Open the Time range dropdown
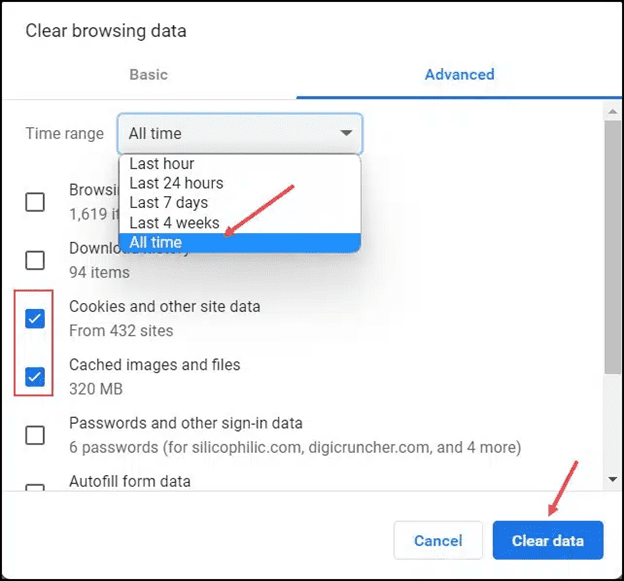This screenshot has width=624, height=581. click(239, 133)
